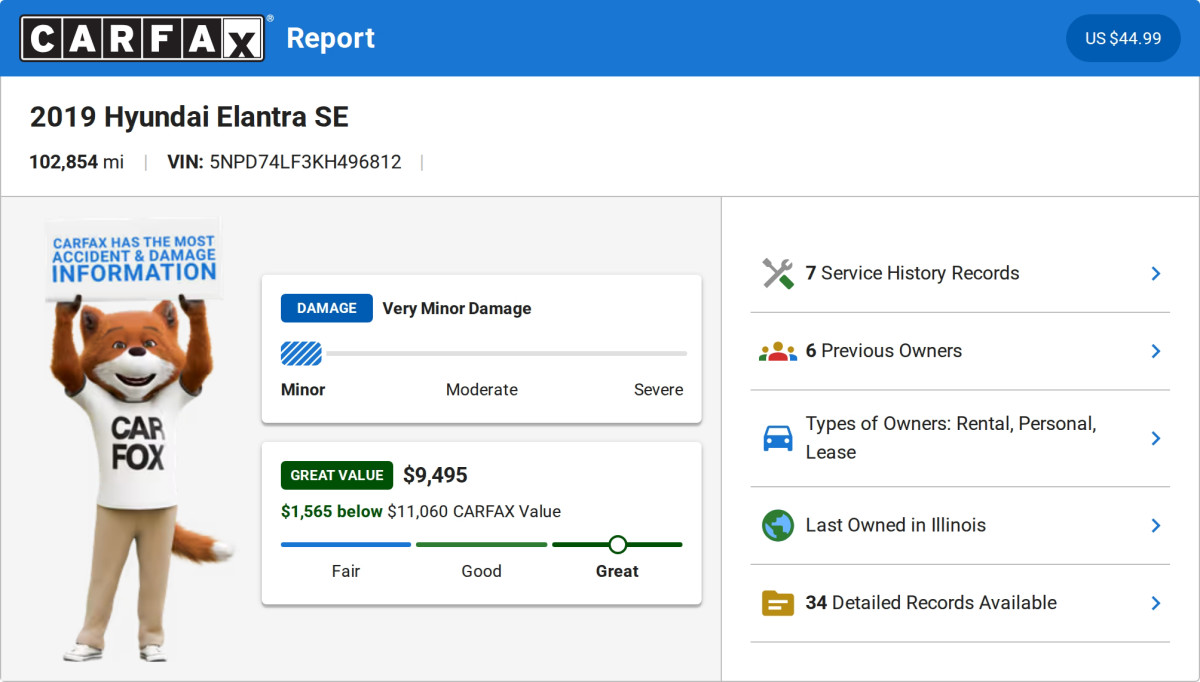Image resolution: width=1200 pixels, height=682 pixels.
Task: Click the 7 Service History Records label
Action: coord(912,274)
